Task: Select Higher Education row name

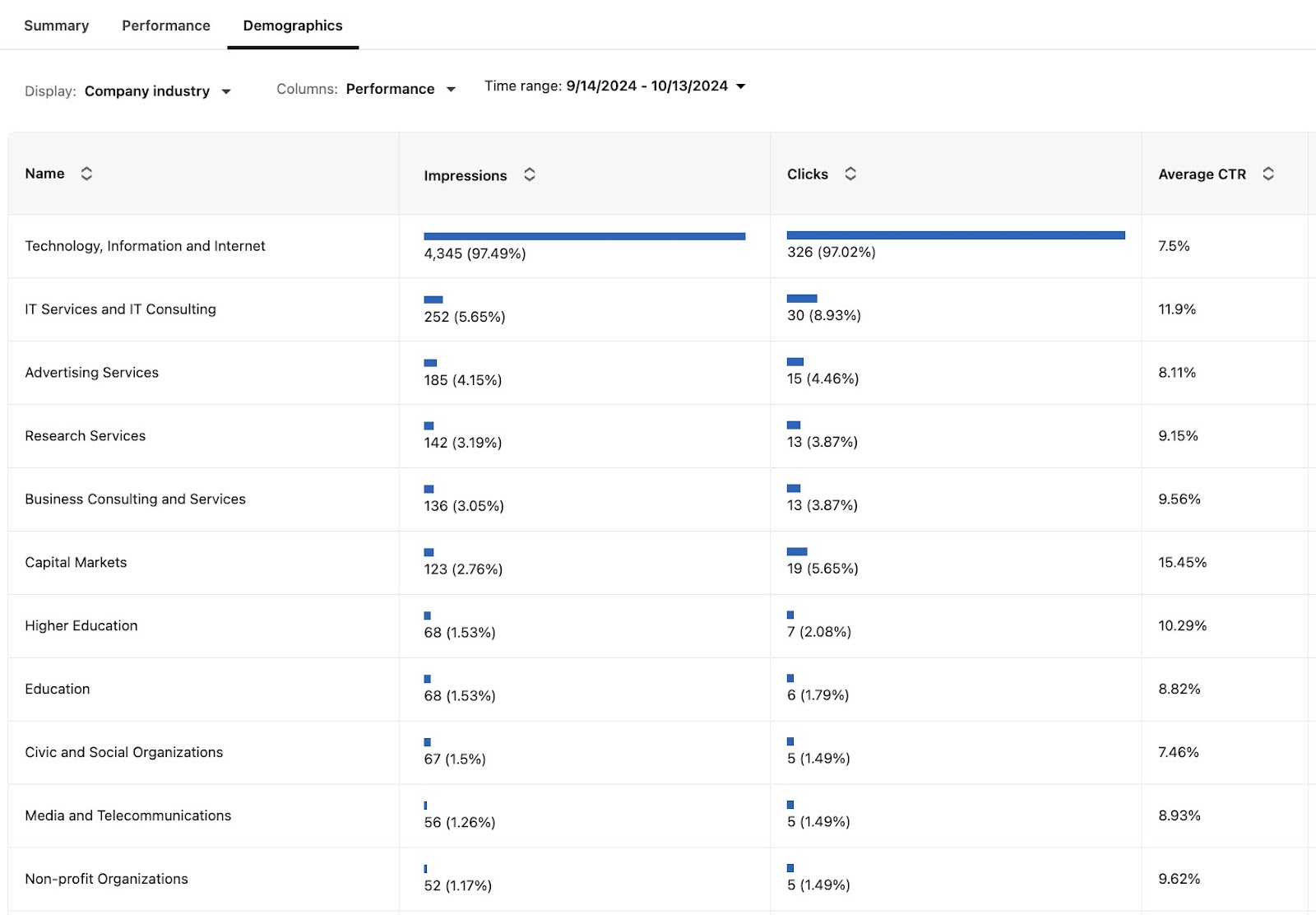Action: pyautogui.click(x=81, y=626)
